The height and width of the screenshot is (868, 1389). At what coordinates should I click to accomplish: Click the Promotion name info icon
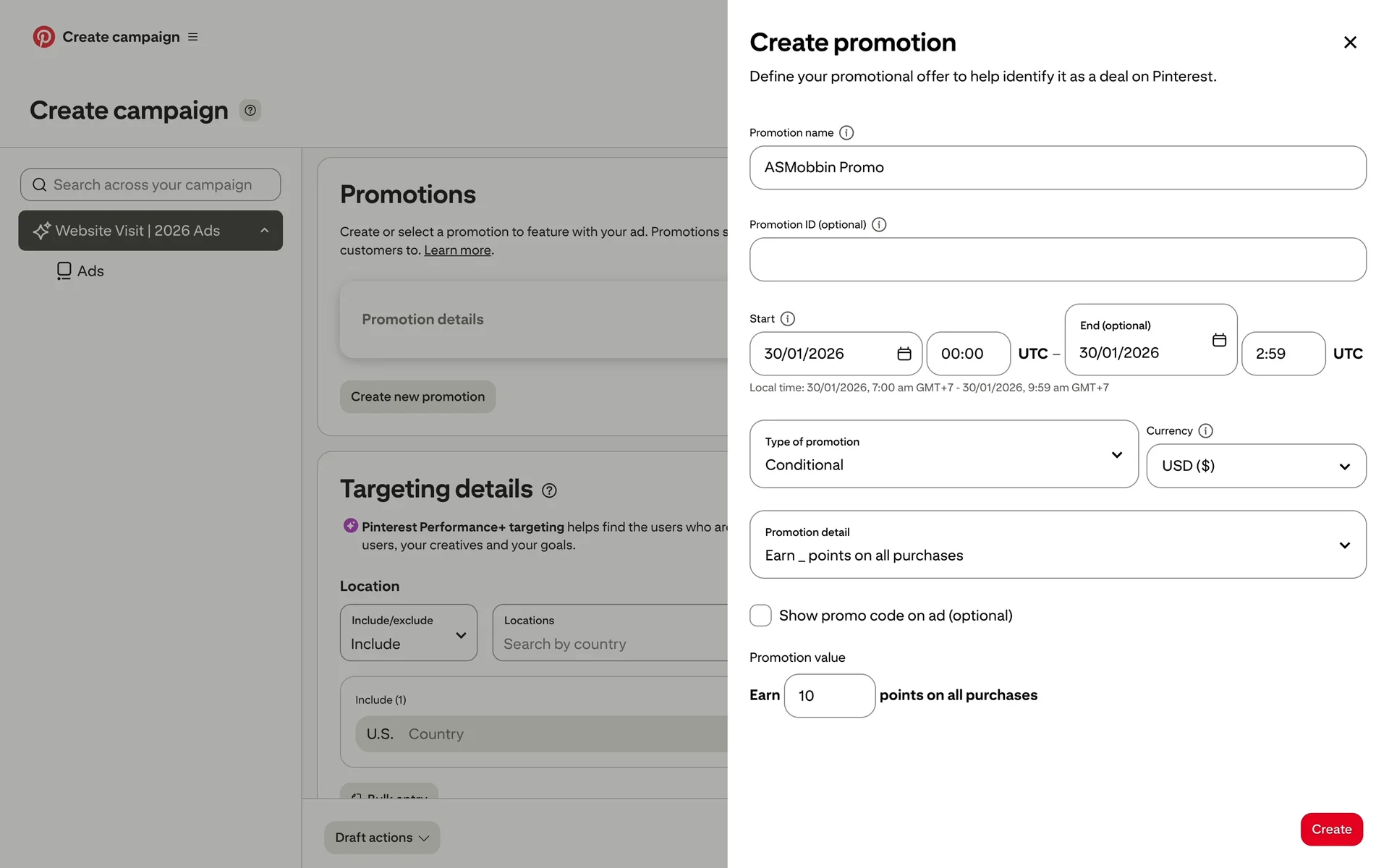[846, 132]
